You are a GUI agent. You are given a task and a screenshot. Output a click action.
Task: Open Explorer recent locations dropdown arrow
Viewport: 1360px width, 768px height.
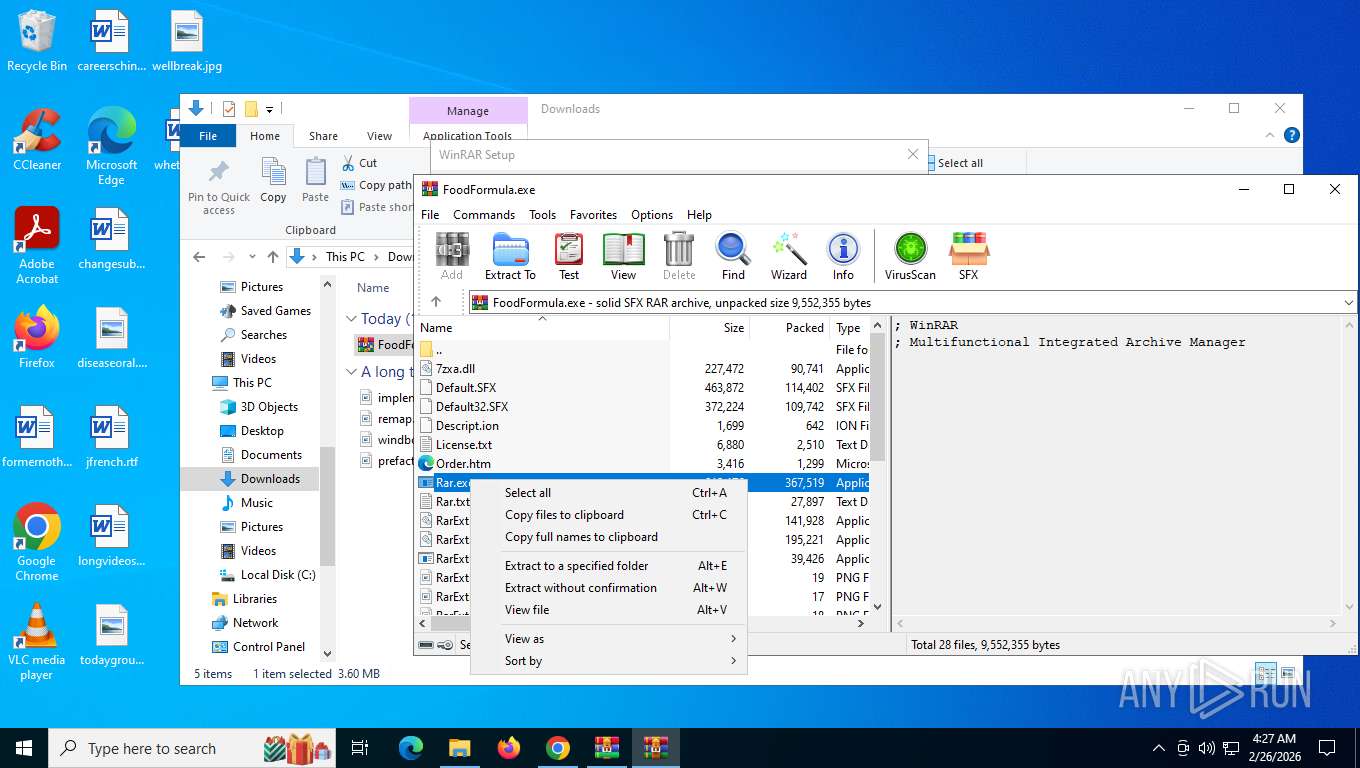[251, 257]
